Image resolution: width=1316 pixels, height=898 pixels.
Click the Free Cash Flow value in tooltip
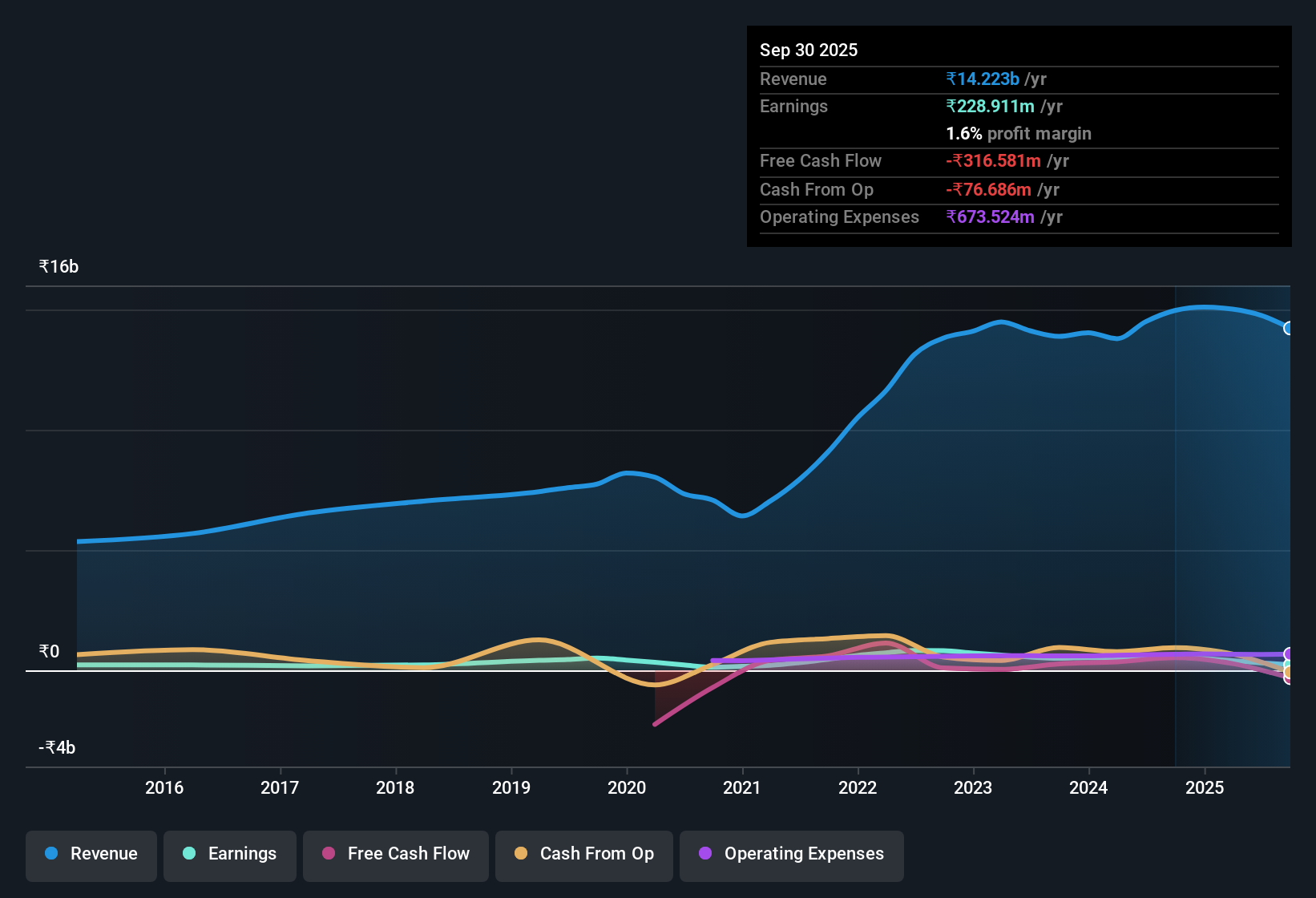point(994,160)
